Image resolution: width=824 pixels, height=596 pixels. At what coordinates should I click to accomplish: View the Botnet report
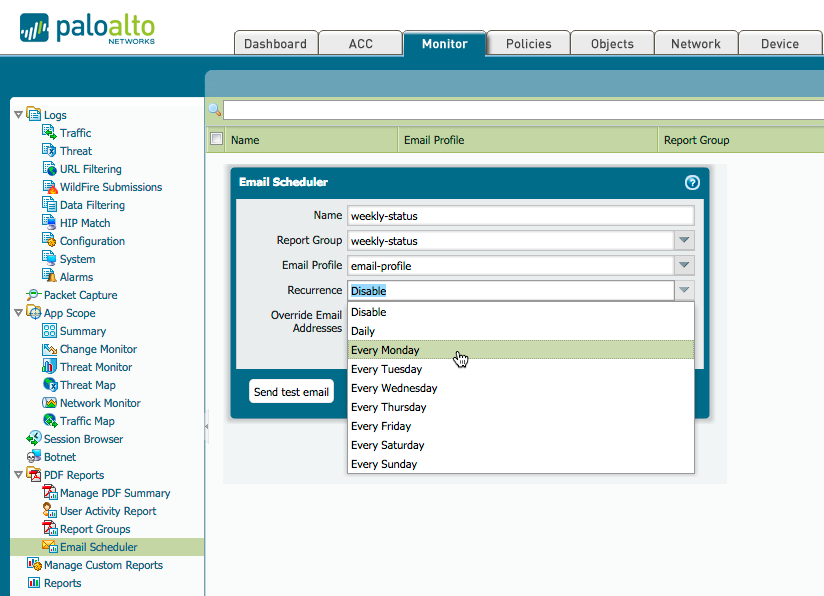click(59, 456)
